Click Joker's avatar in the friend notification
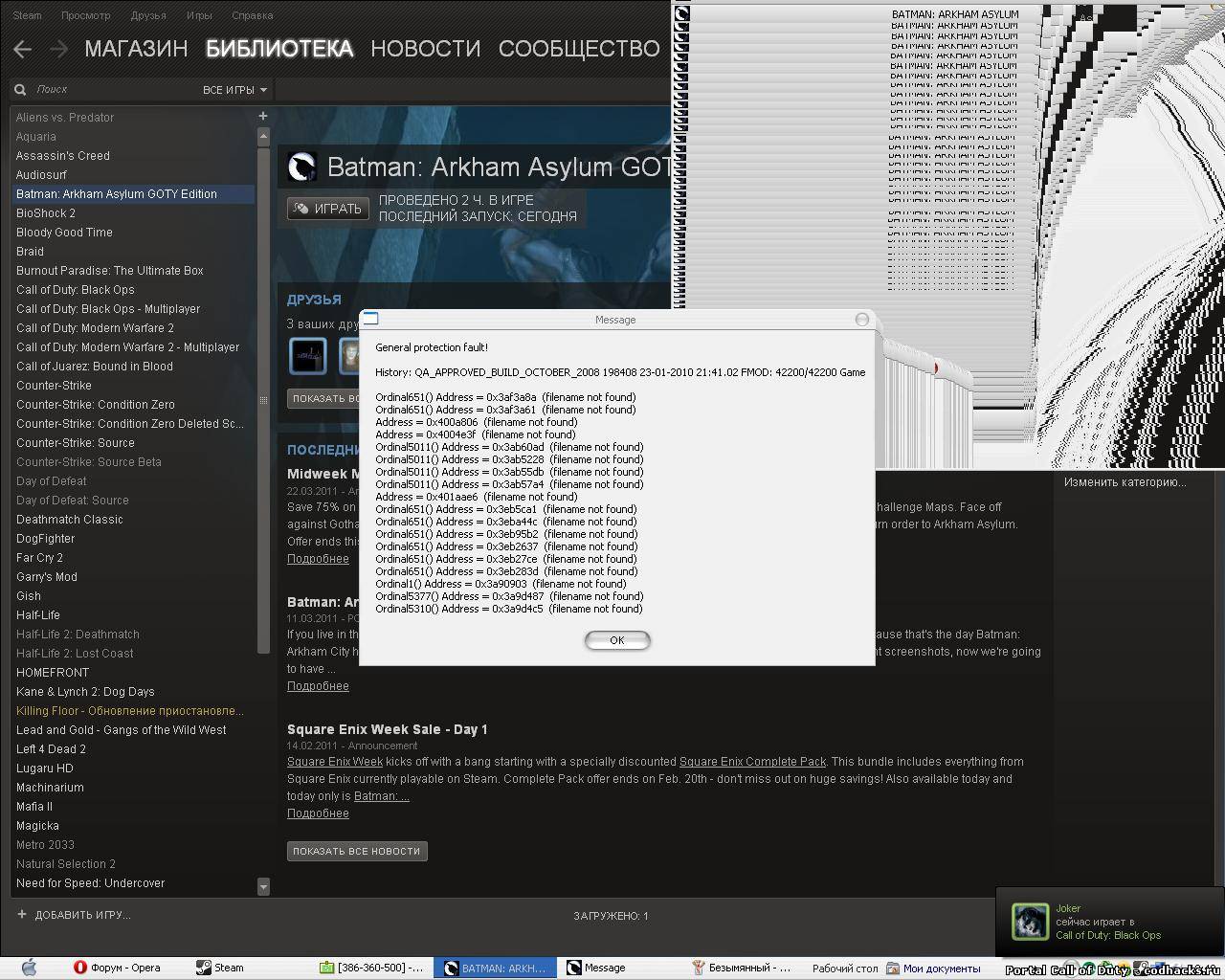 click(1031, 922)
